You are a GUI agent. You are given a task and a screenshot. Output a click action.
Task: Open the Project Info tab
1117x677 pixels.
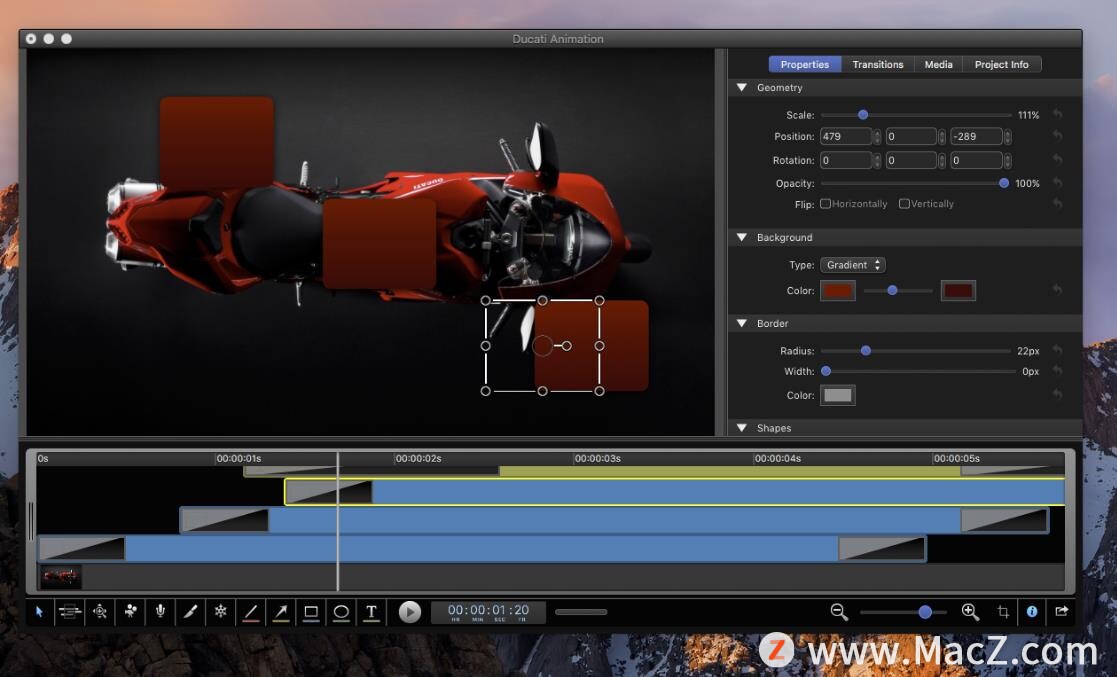tap(1002, 64)
